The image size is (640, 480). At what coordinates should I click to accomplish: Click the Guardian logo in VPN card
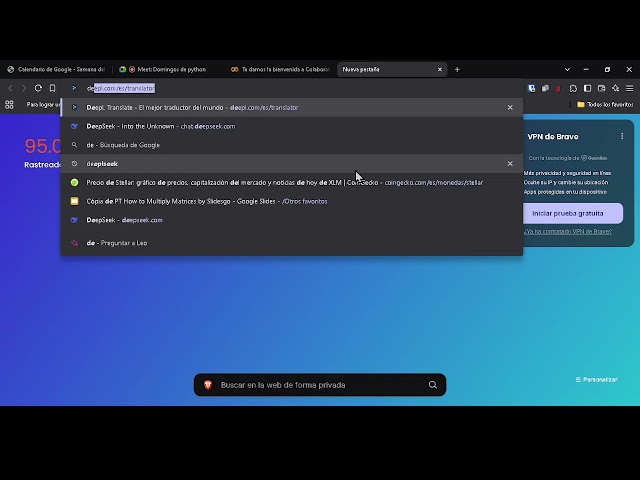coord(594,158)
